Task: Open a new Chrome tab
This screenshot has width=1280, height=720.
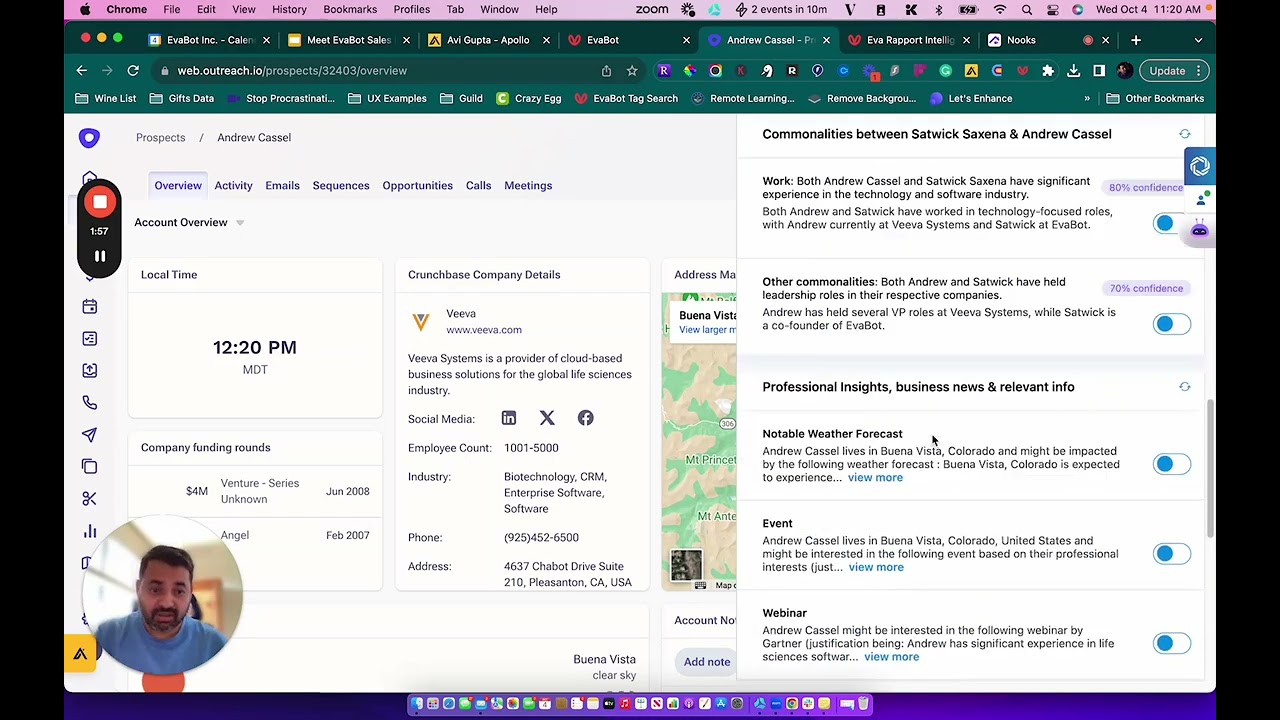Action: (1136, 40)
